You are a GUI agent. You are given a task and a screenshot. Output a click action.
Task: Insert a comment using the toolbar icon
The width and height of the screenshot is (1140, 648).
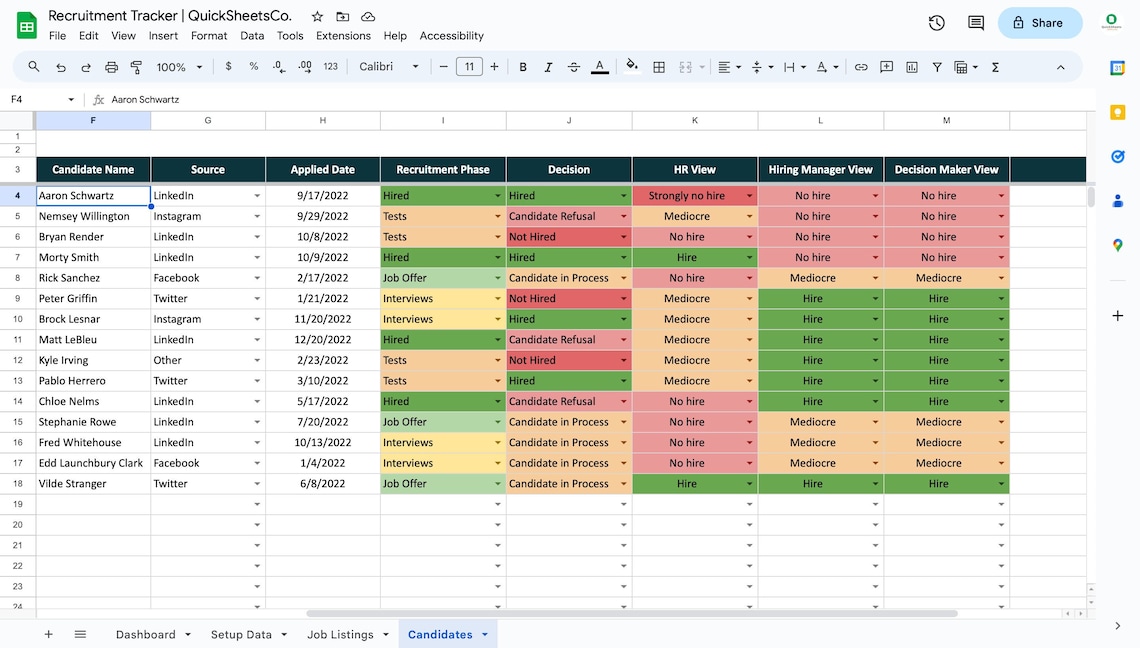pyautogui.click(x=886, y=67)
